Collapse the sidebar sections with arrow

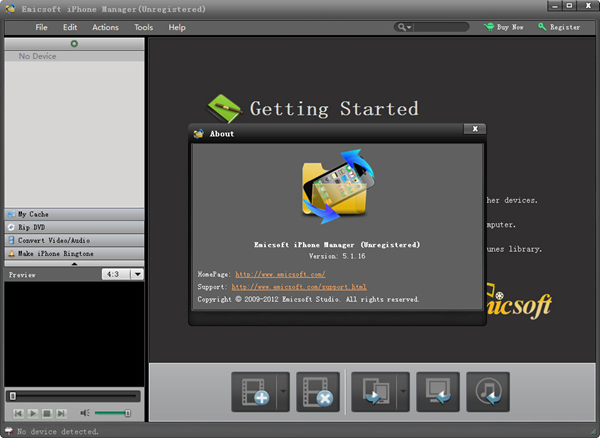tap(74, 264)
